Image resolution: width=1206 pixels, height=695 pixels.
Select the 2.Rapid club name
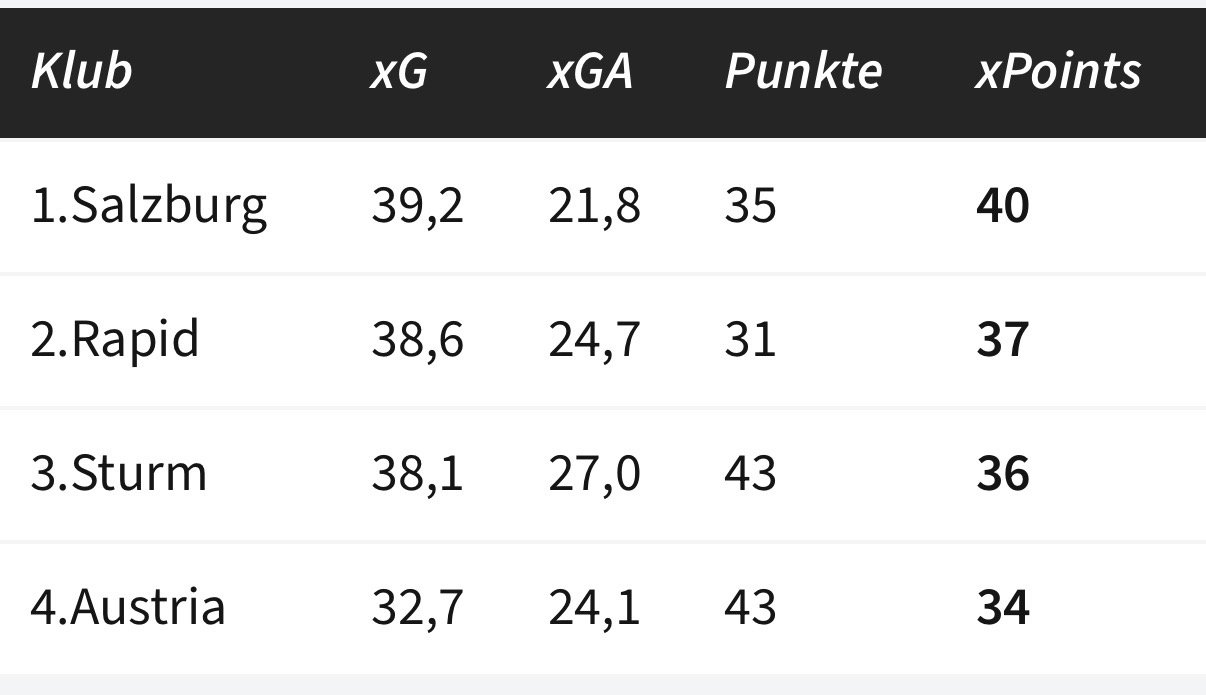(115, 340)
